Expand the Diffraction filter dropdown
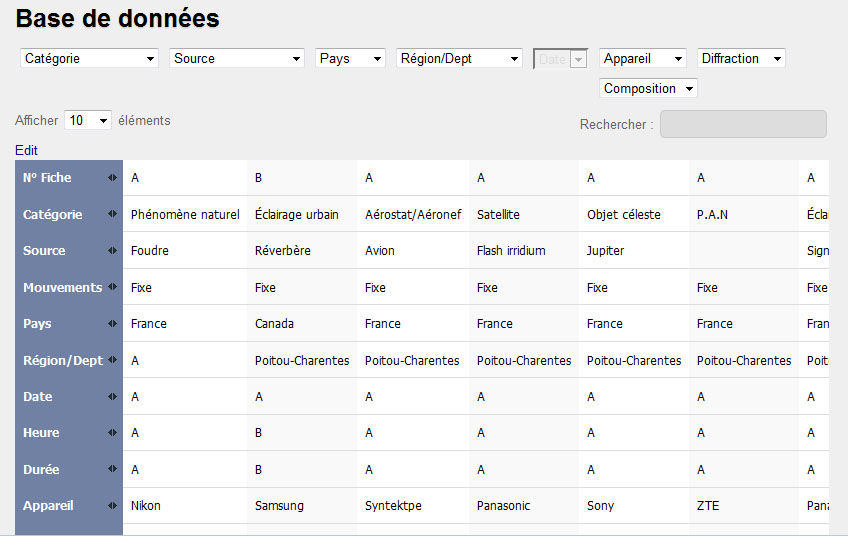 coord(741,59)
